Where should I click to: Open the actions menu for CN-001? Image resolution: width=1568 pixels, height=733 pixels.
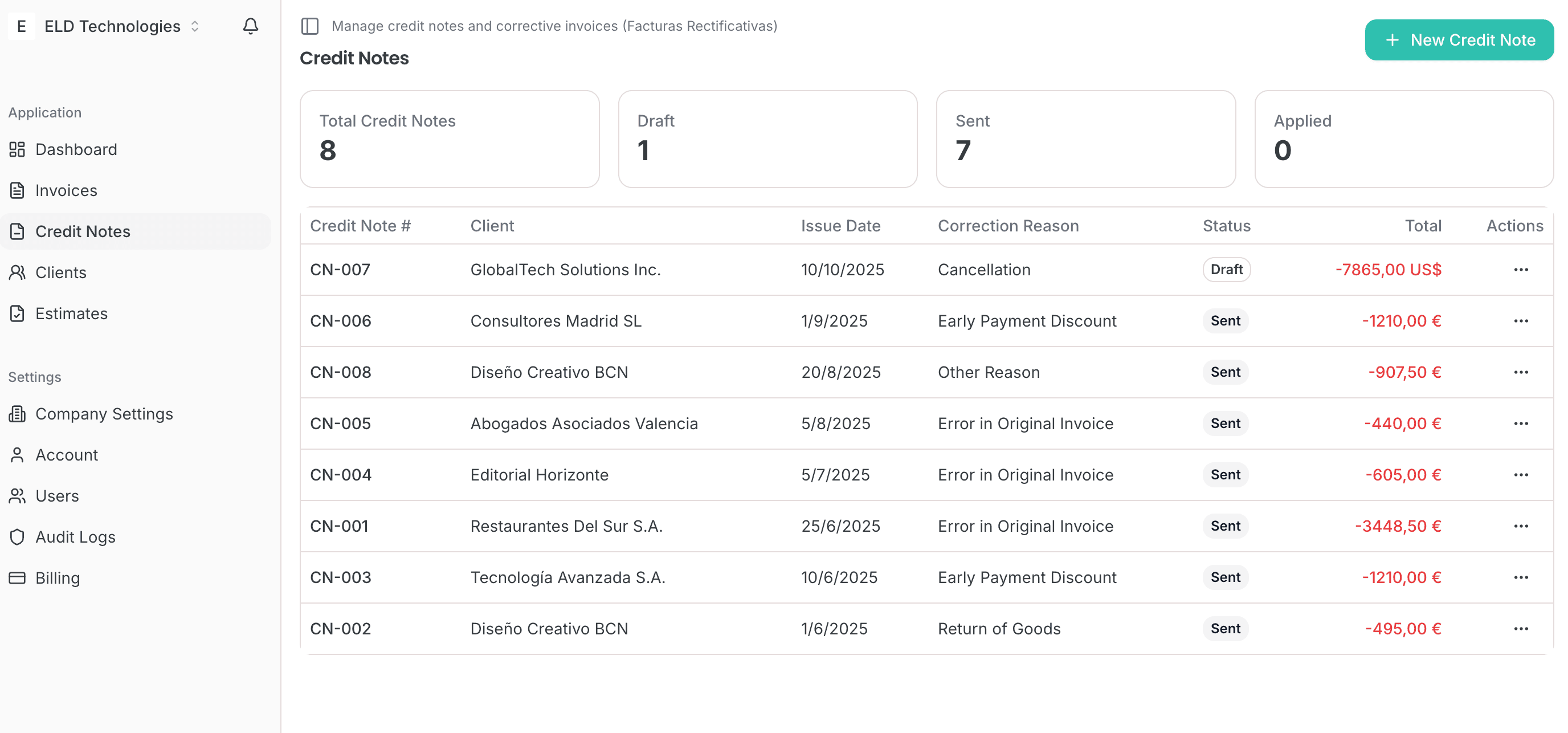tap(1521, 526)
